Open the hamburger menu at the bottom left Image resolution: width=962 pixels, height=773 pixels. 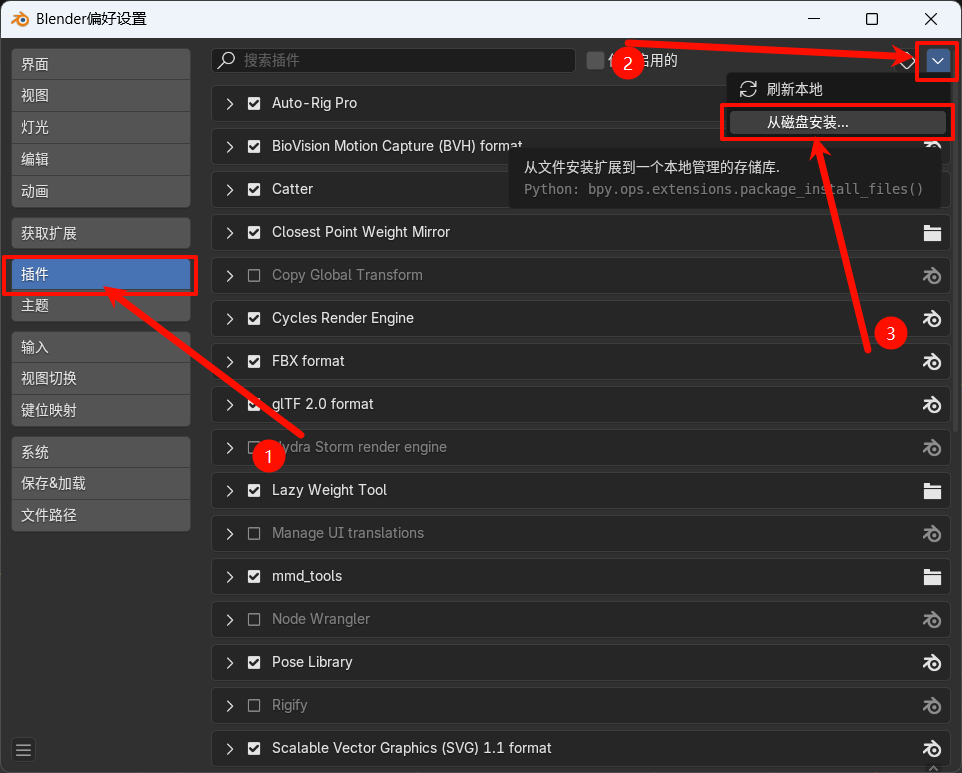[x=23, y=750]
